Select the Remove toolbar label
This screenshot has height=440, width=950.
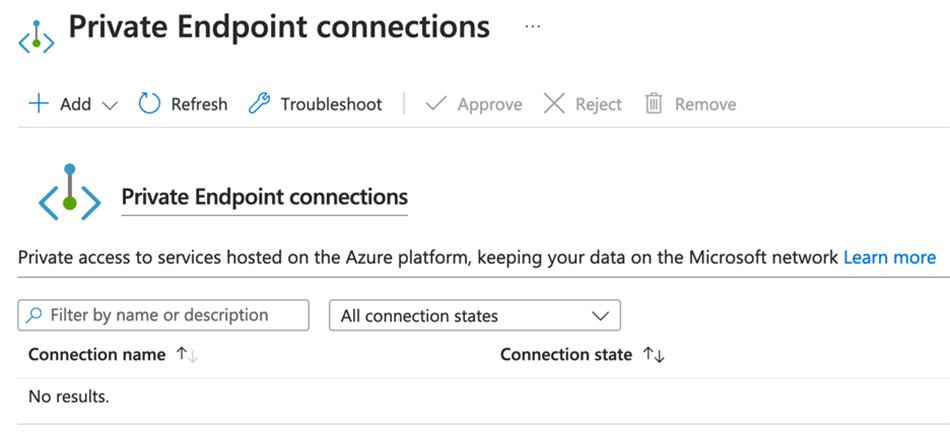[x=705, y=104]
